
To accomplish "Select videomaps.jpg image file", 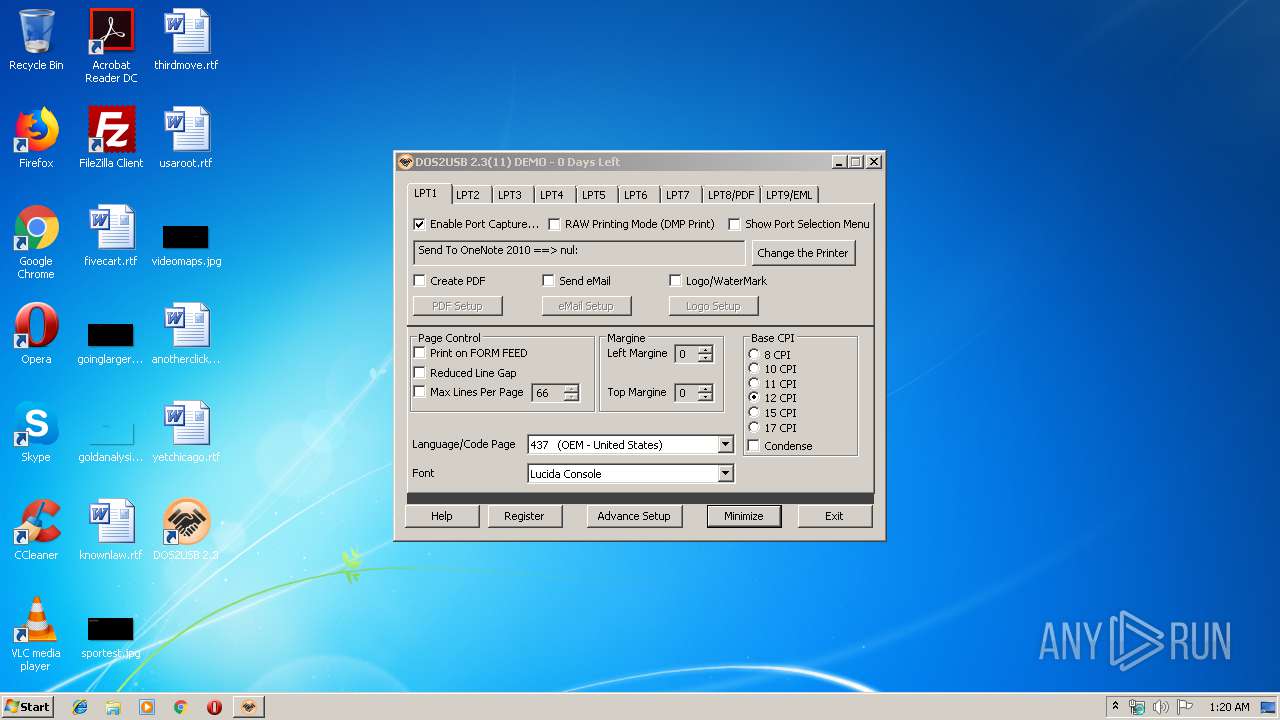I will click(186, 245).
